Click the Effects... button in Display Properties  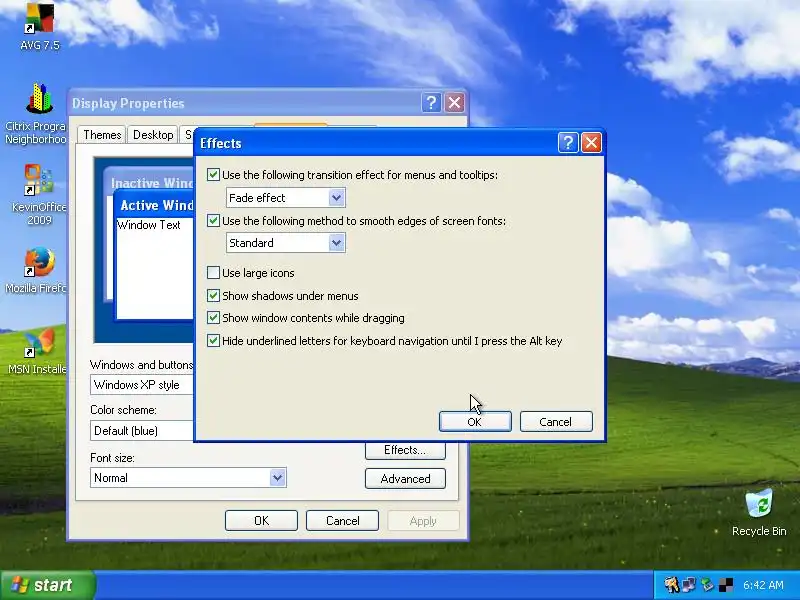pos(405,450)
